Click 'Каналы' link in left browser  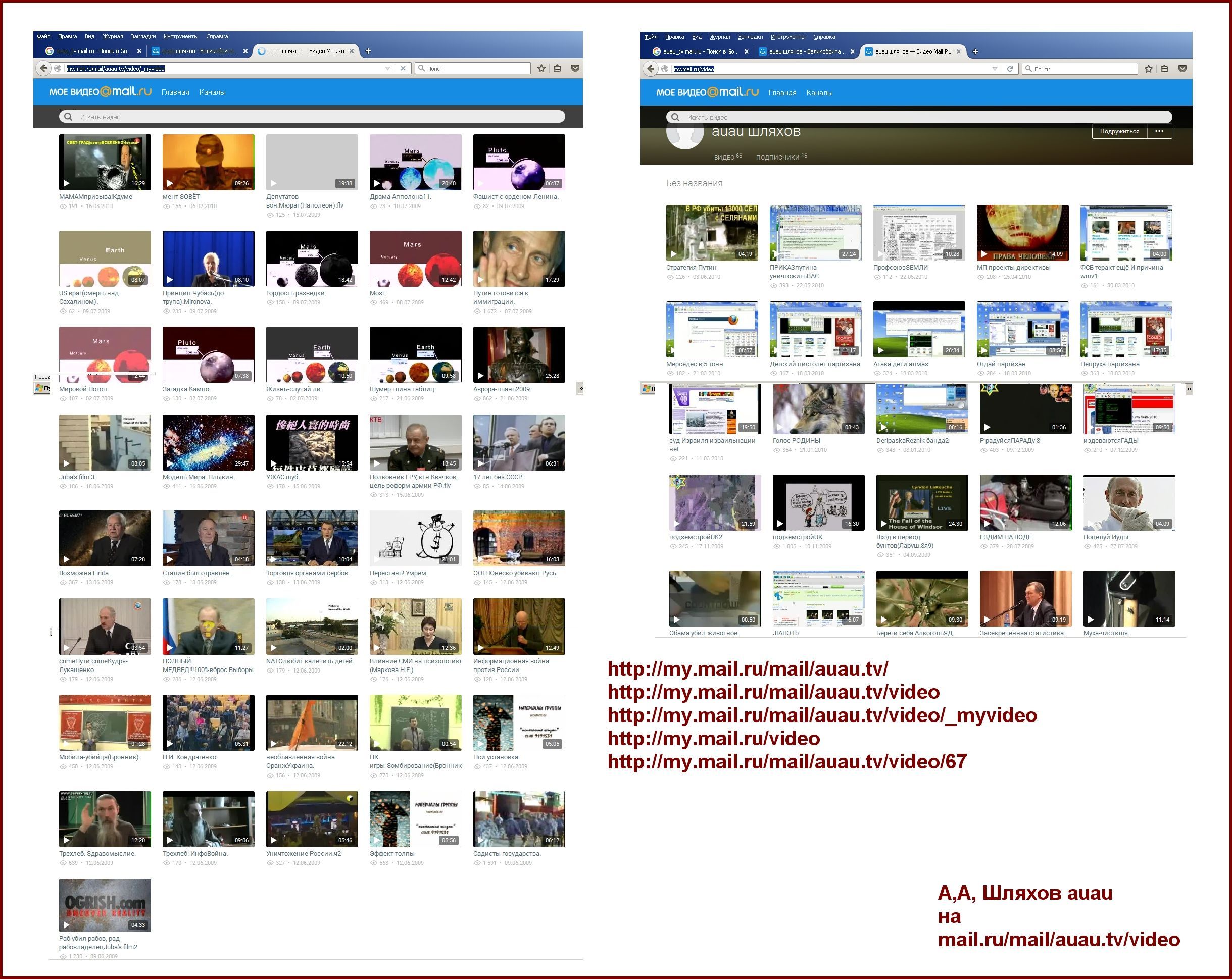(213, 92)
